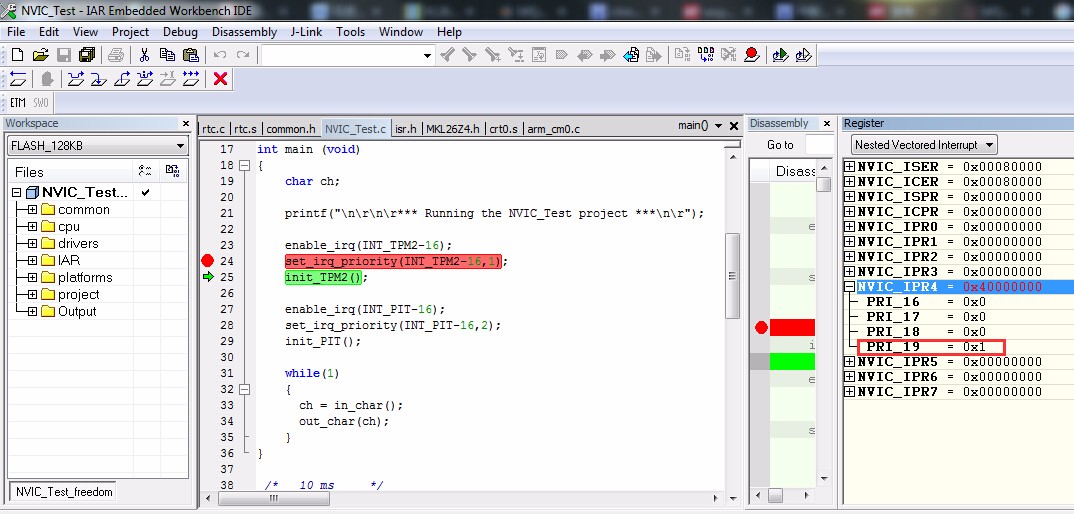
Task: Click the Save All icon
Action: [x=87, y=55]
